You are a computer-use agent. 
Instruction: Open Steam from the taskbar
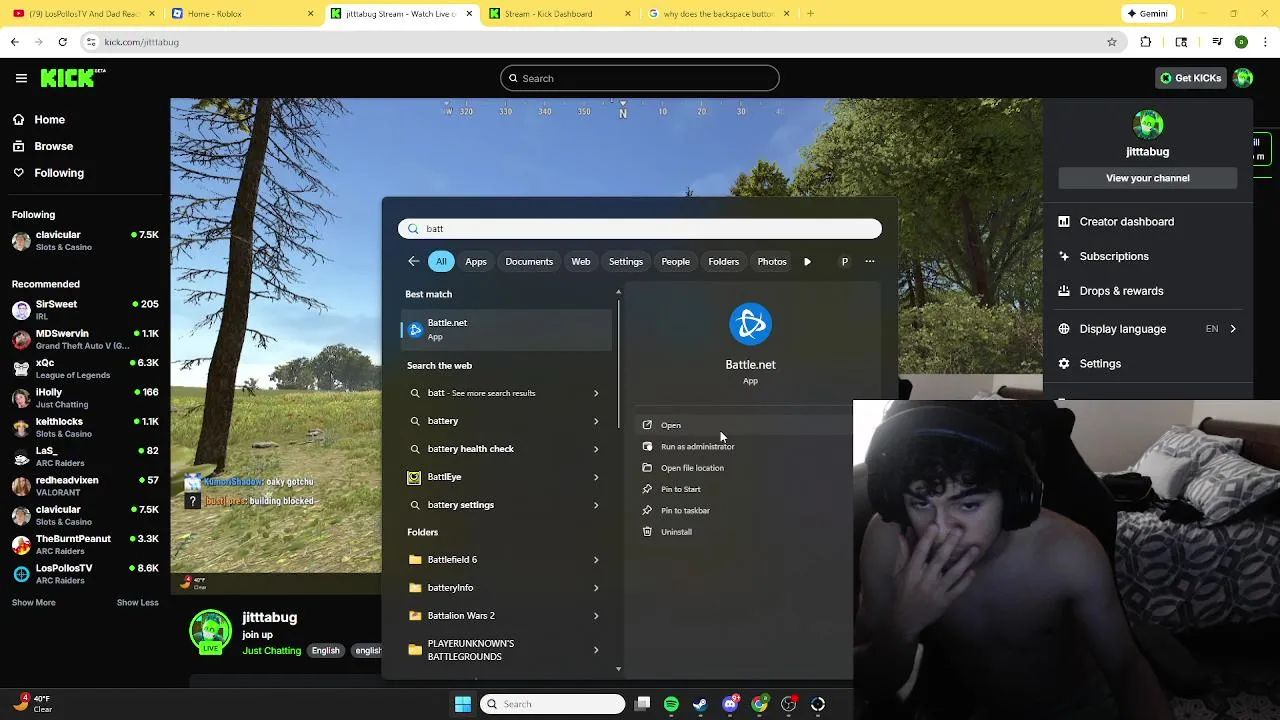(x=700, y=704)
